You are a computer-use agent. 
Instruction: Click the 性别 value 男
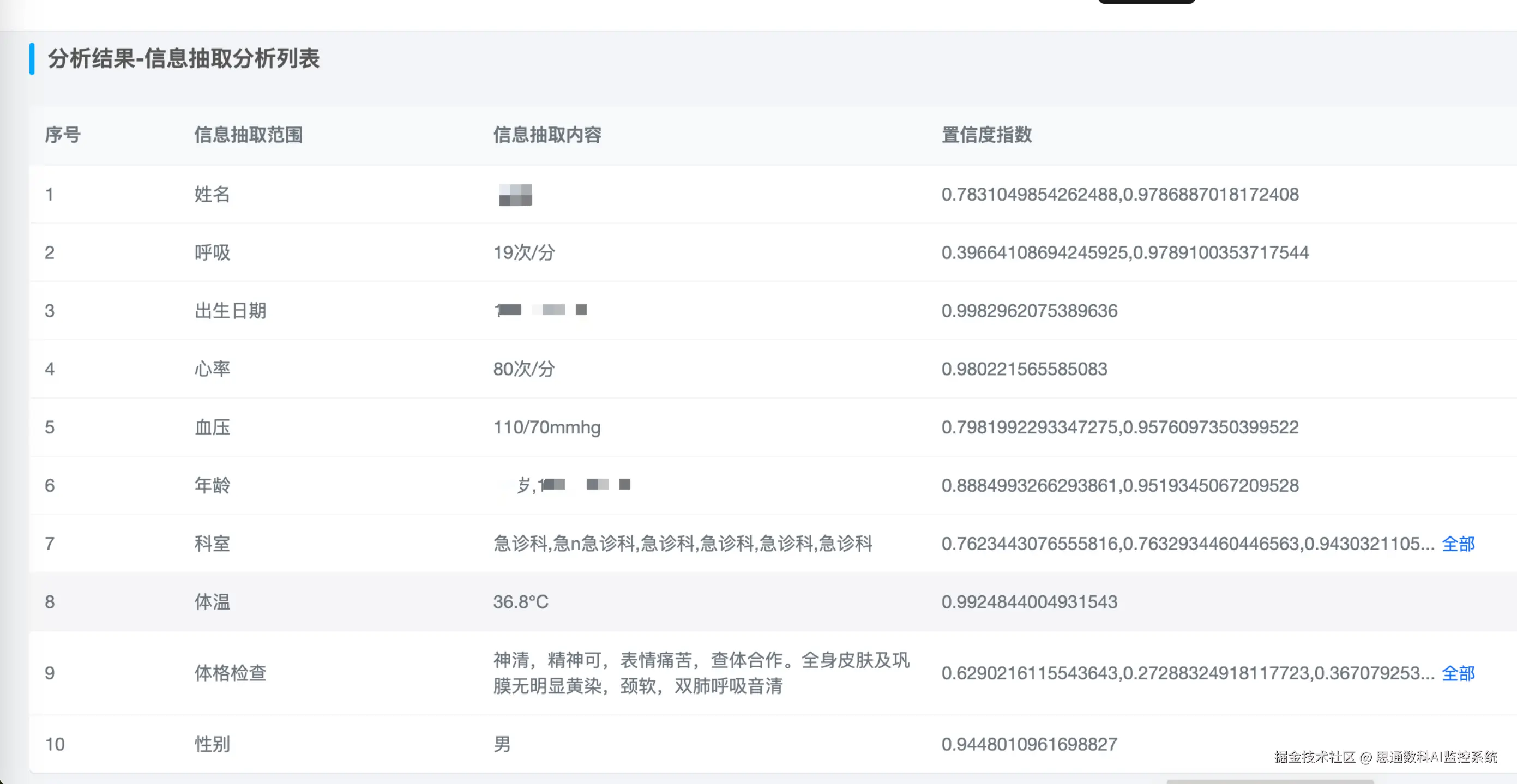click(502, 744)
